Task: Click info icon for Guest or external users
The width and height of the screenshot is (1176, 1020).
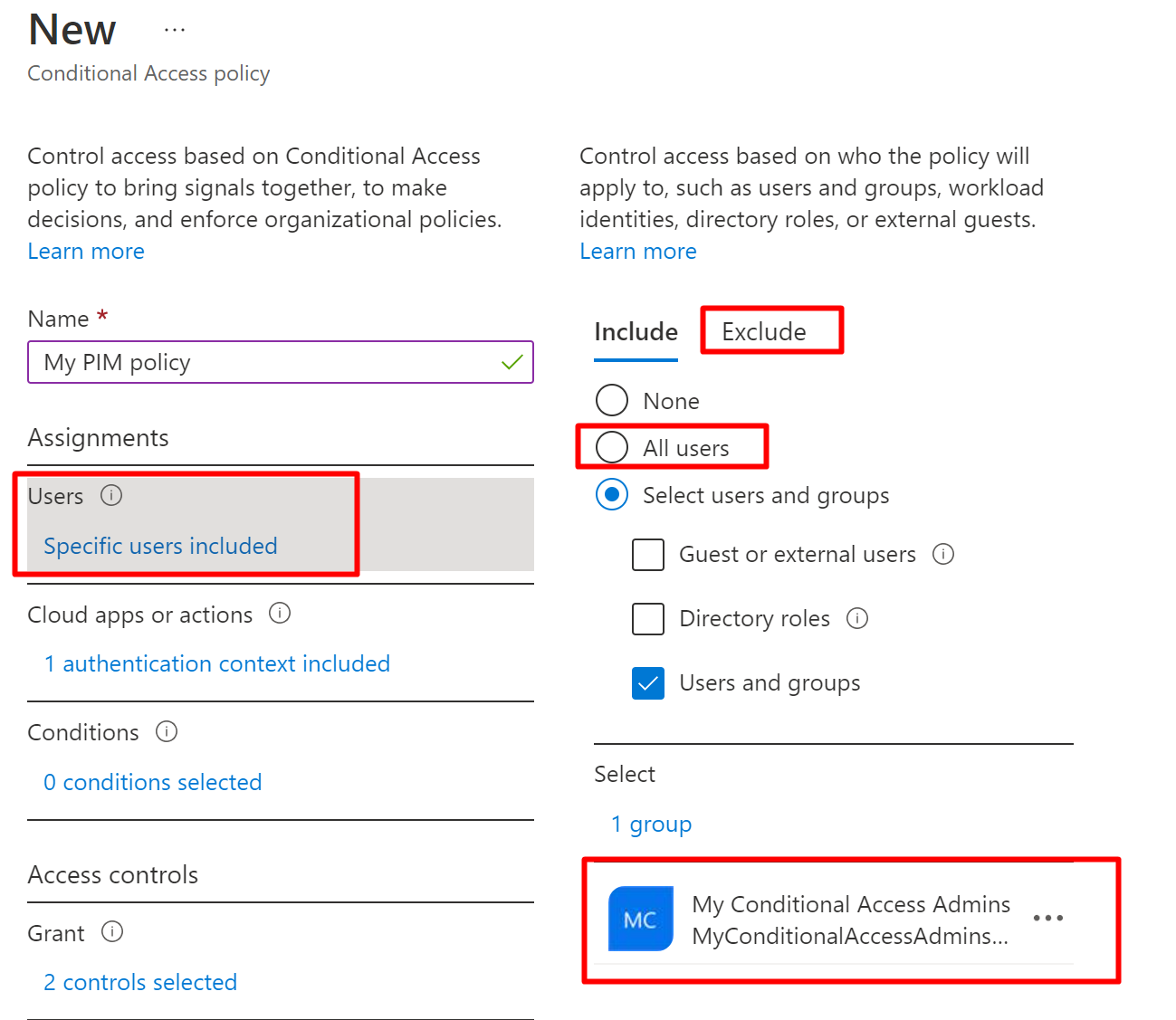Action: click(943, 554)
